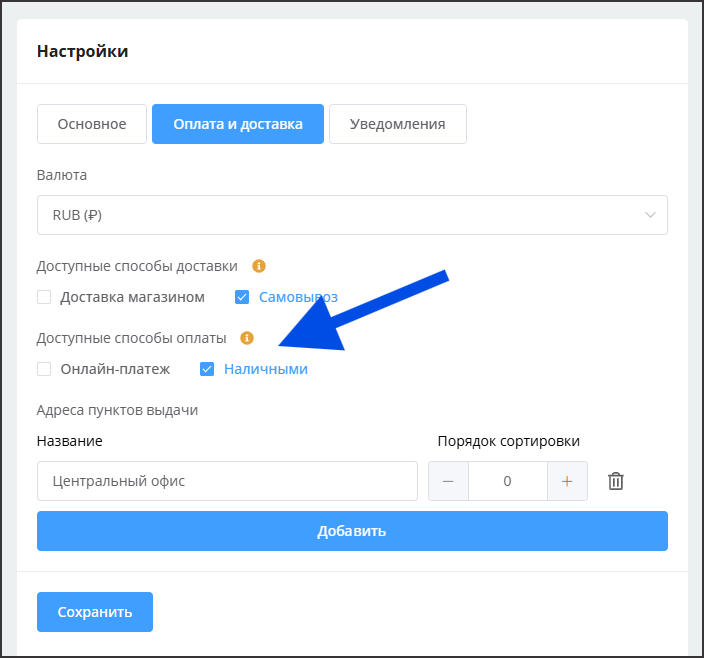The image size is (704, 658).
Task: Click info icon beside Доступные способы оплаты
Action: (248, 338)
